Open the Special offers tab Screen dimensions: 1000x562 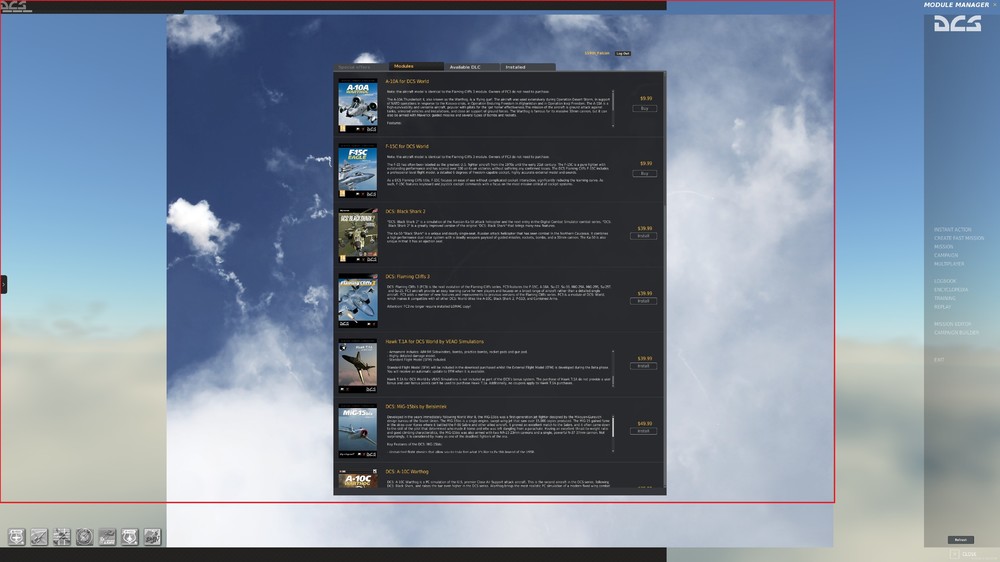(360, 66)
